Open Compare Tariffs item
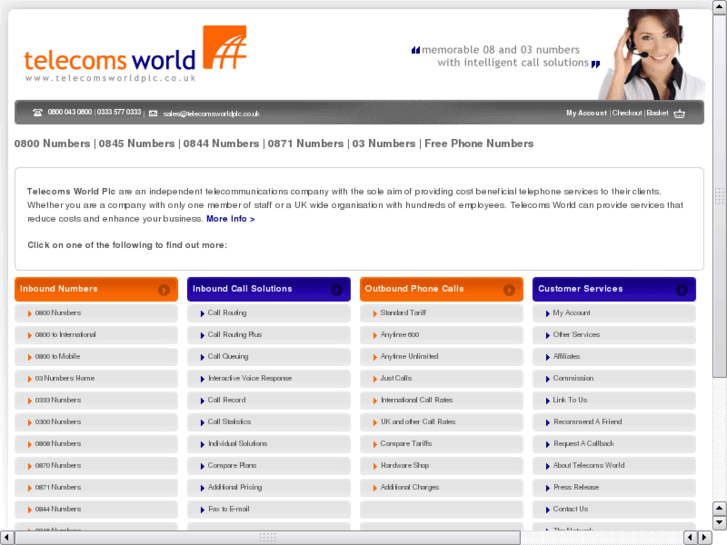This screenshot has height=545, width=727. pyautogui.click(x=441, y=444)
